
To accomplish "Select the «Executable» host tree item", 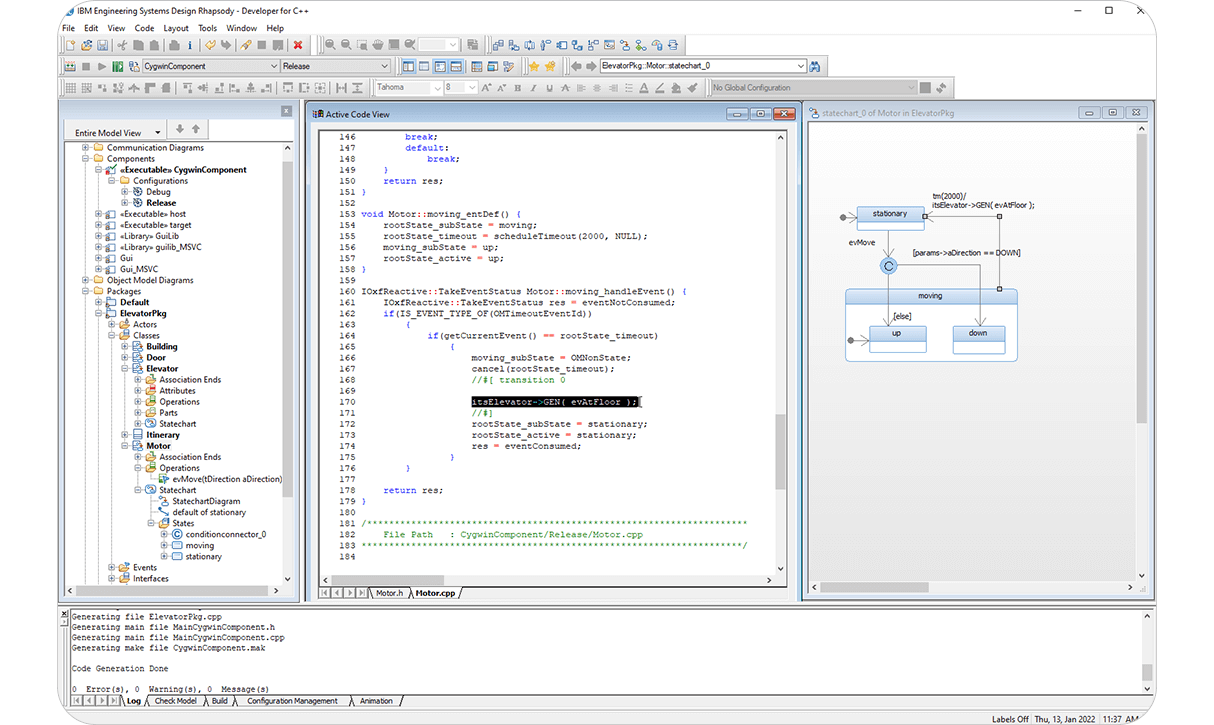I will pos(152,214).
